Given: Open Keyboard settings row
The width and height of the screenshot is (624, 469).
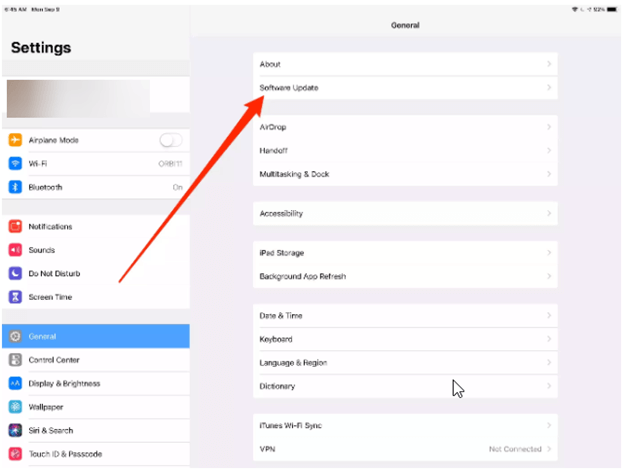Looking at the screenshot, I should click(405, 339).
